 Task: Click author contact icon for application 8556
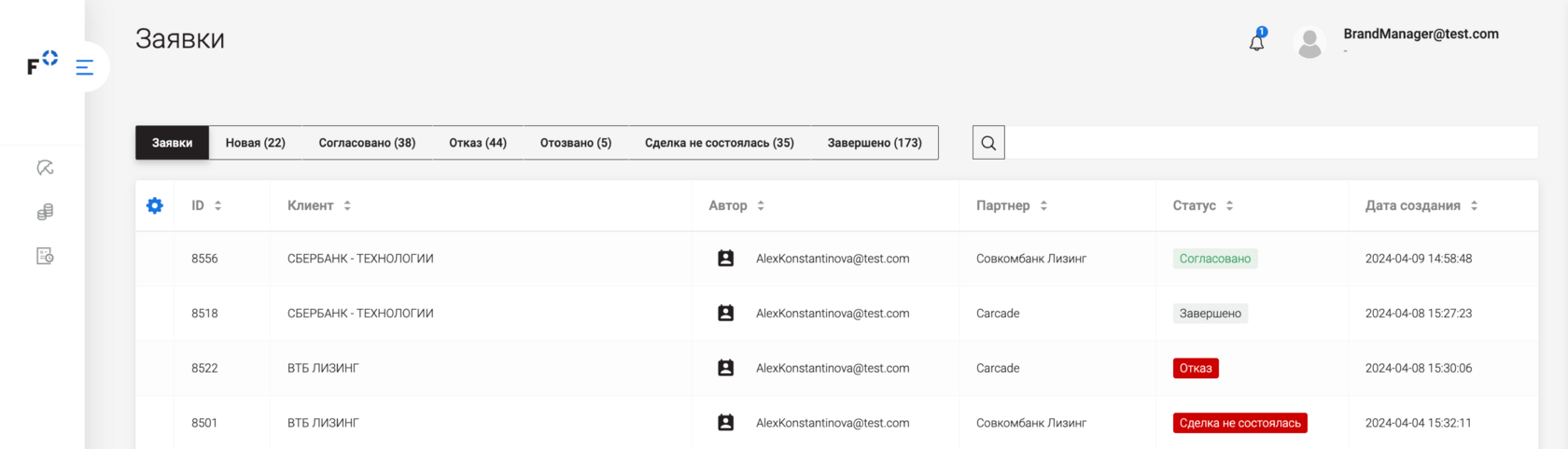[x=725, y=259]
